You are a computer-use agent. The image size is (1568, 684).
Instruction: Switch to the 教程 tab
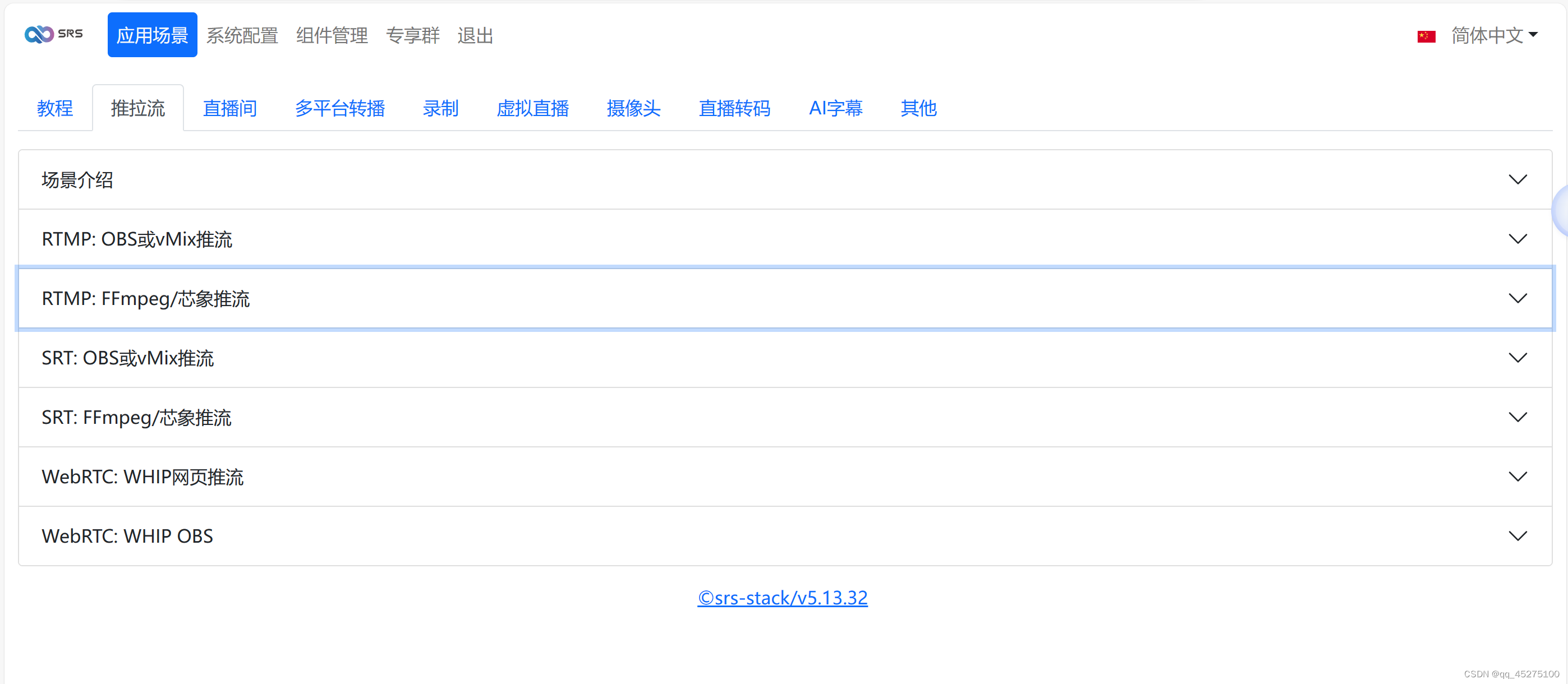click(x=55, y=108)
